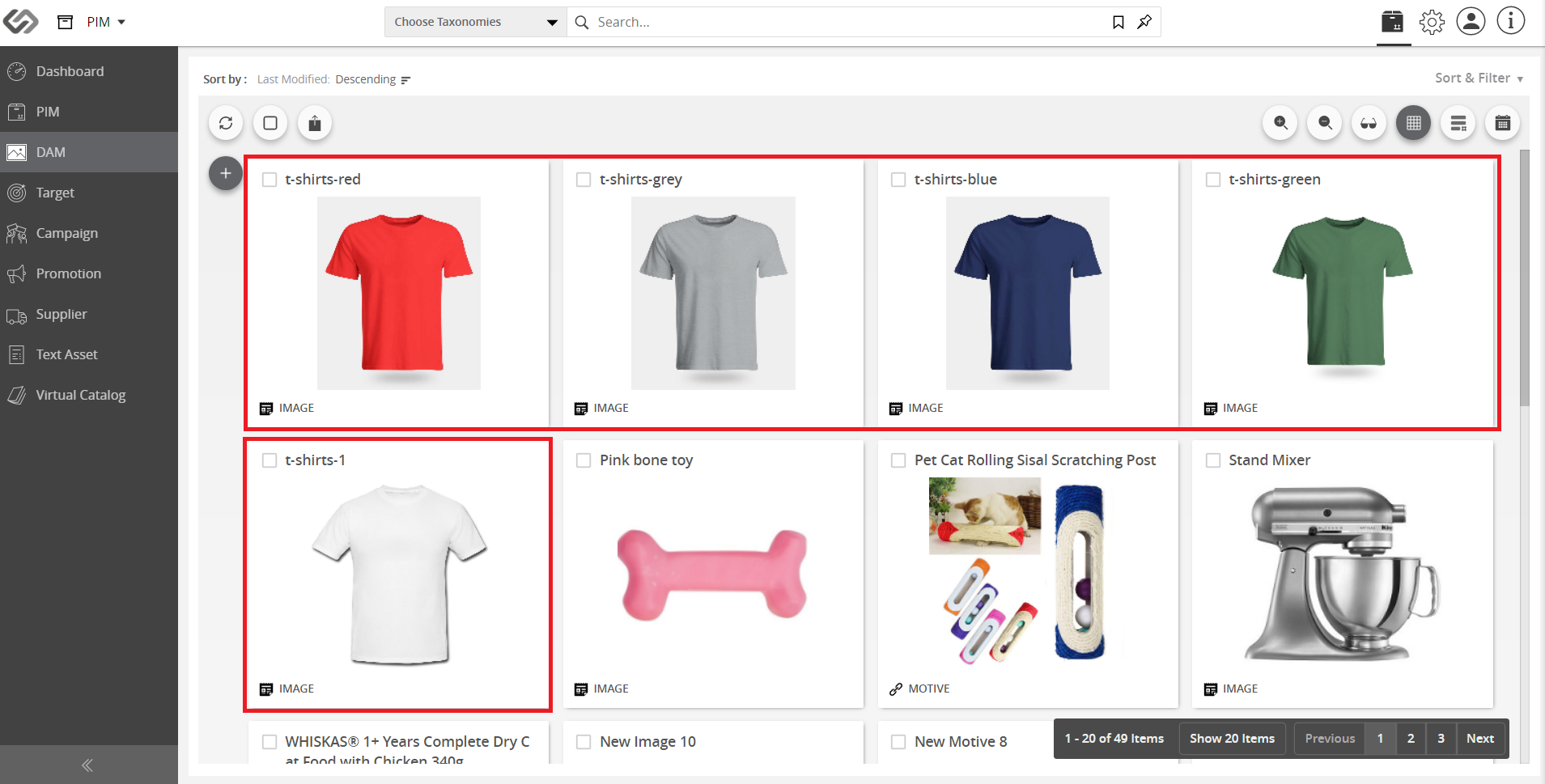1545x784 pixels.
Task: Collapse the sidebar with double chevron
Action: (x=87, y=765)
